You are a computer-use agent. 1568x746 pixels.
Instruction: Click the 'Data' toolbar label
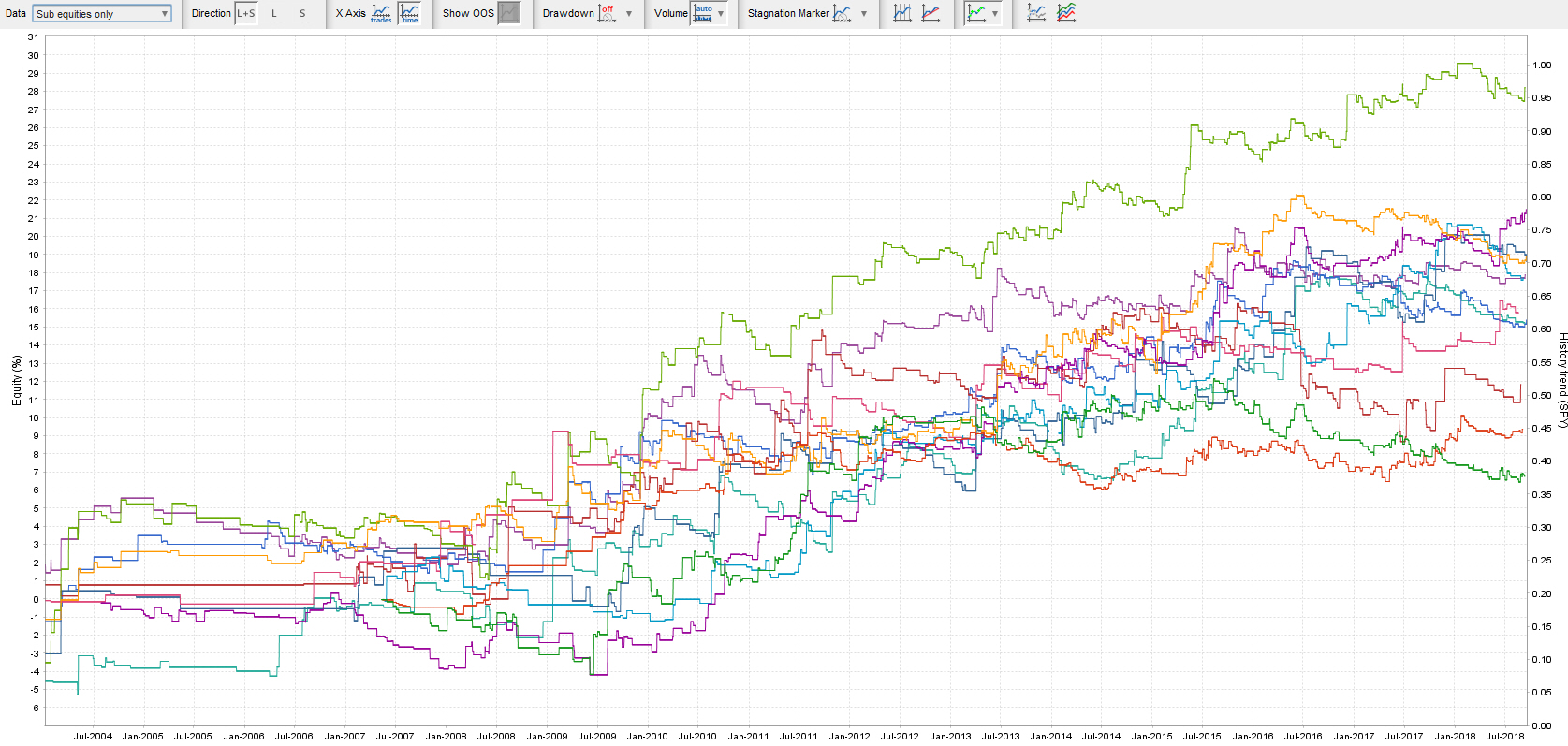click(x=16, y=13)
